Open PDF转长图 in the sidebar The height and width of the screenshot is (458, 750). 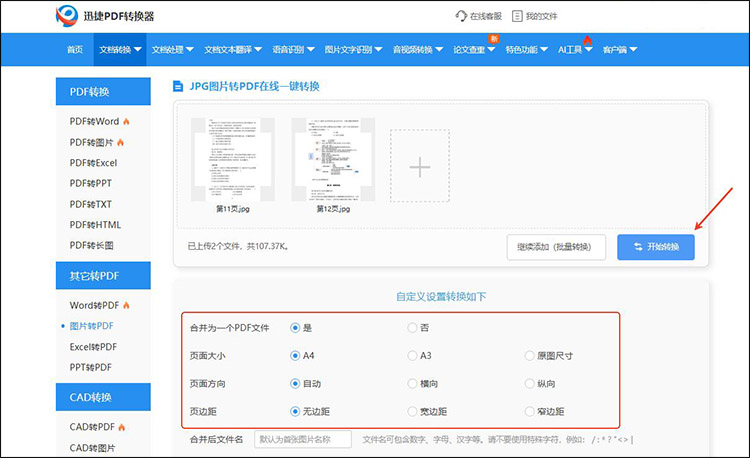pyautogui.click(x=91, y=245)
